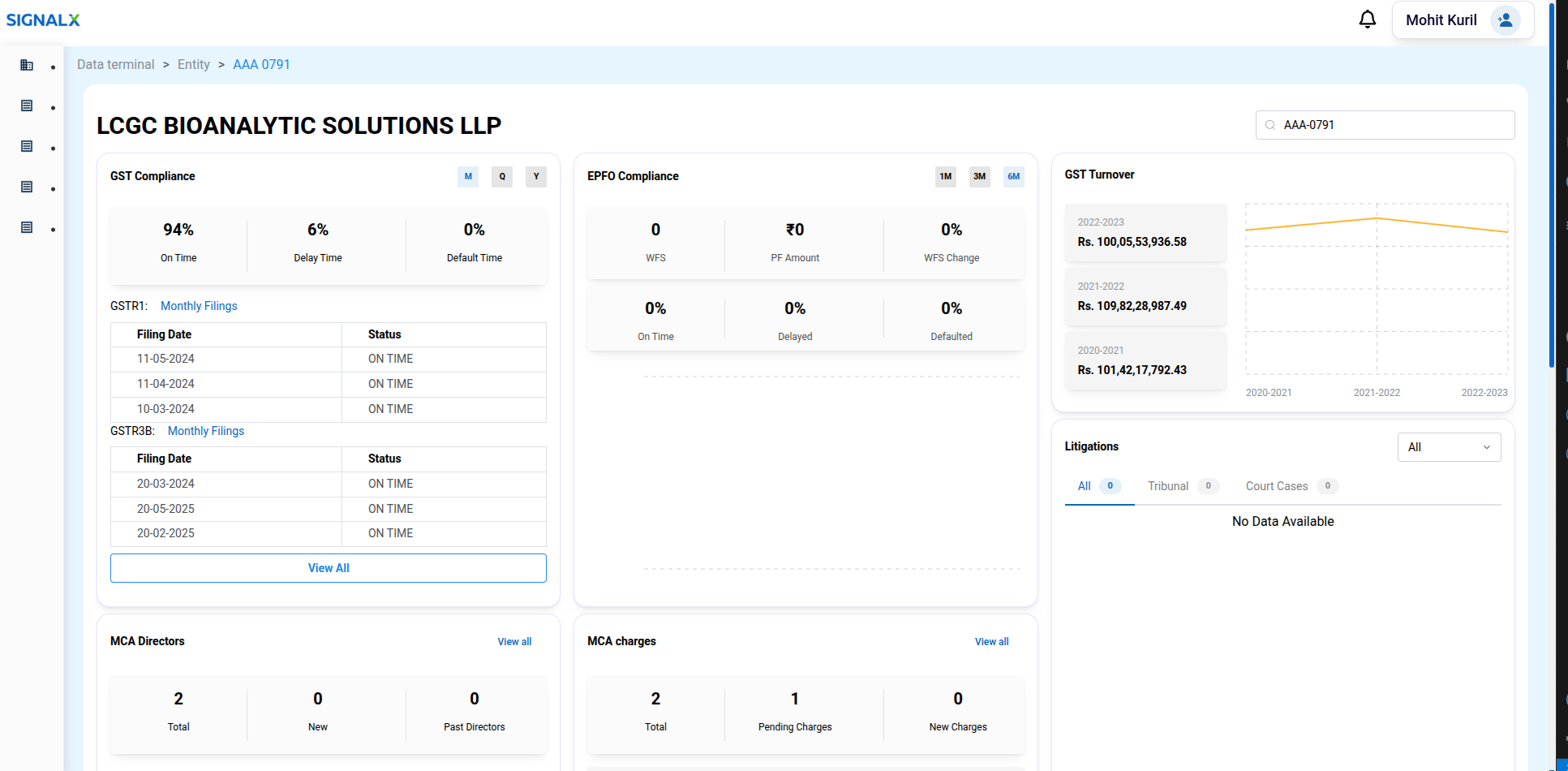Click the Past Directors count
1568x771 pixels.
475,699
